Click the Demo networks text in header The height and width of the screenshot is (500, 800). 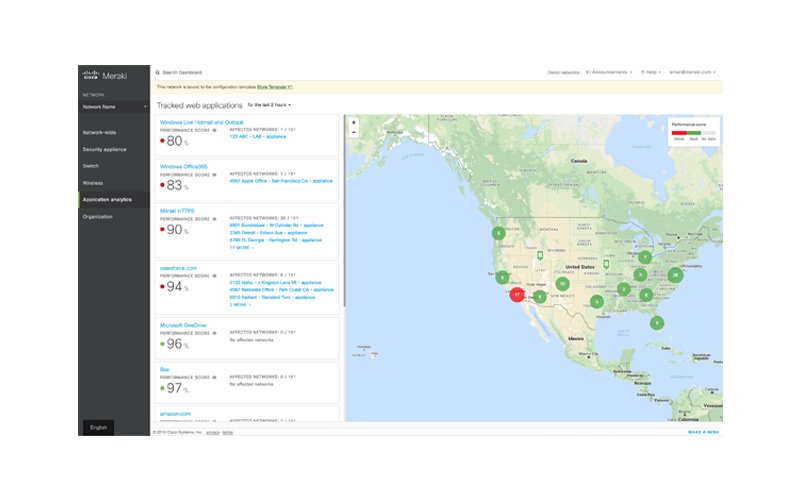coord(563,72)
